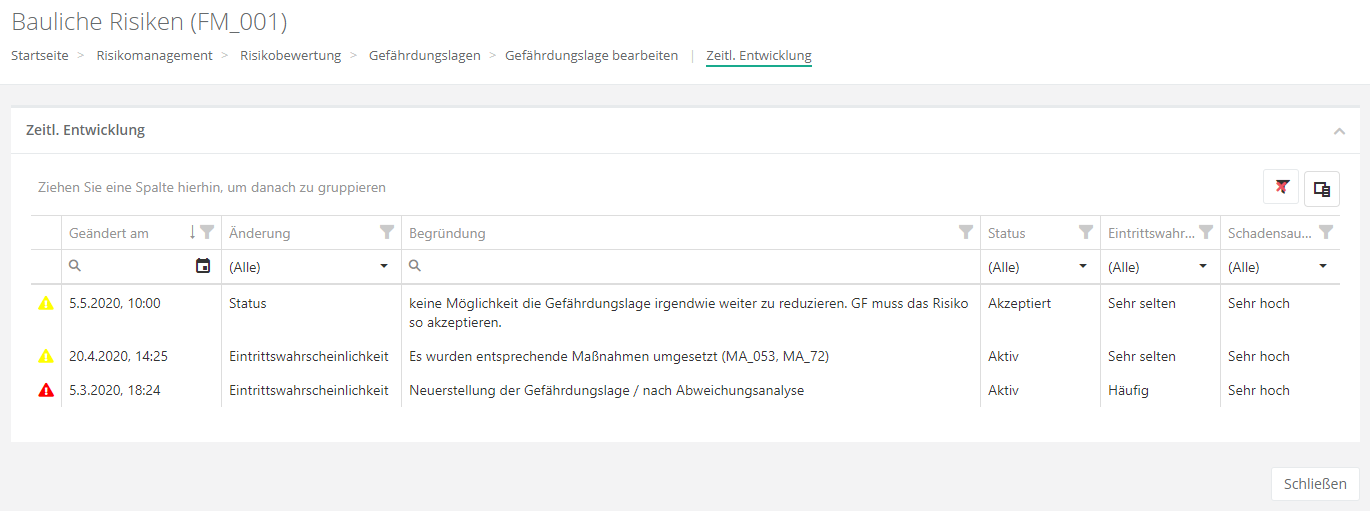The width and height of the screenshot is (1370, 511).
Task: Click filter icon in Schadensausmaß header
Action: tap(1325, 232)
